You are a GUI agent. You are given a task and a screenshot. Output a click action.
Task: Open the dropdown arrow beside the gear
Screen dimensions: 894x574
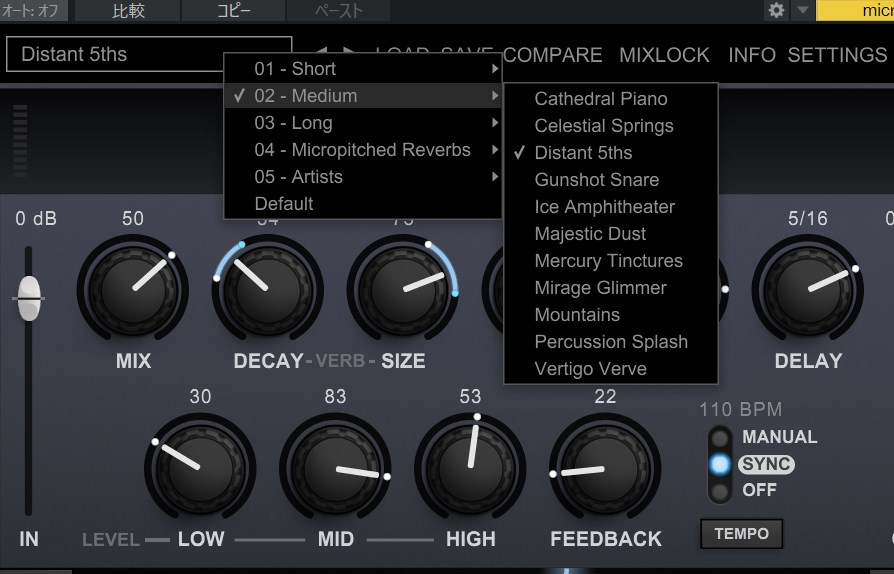802,11
